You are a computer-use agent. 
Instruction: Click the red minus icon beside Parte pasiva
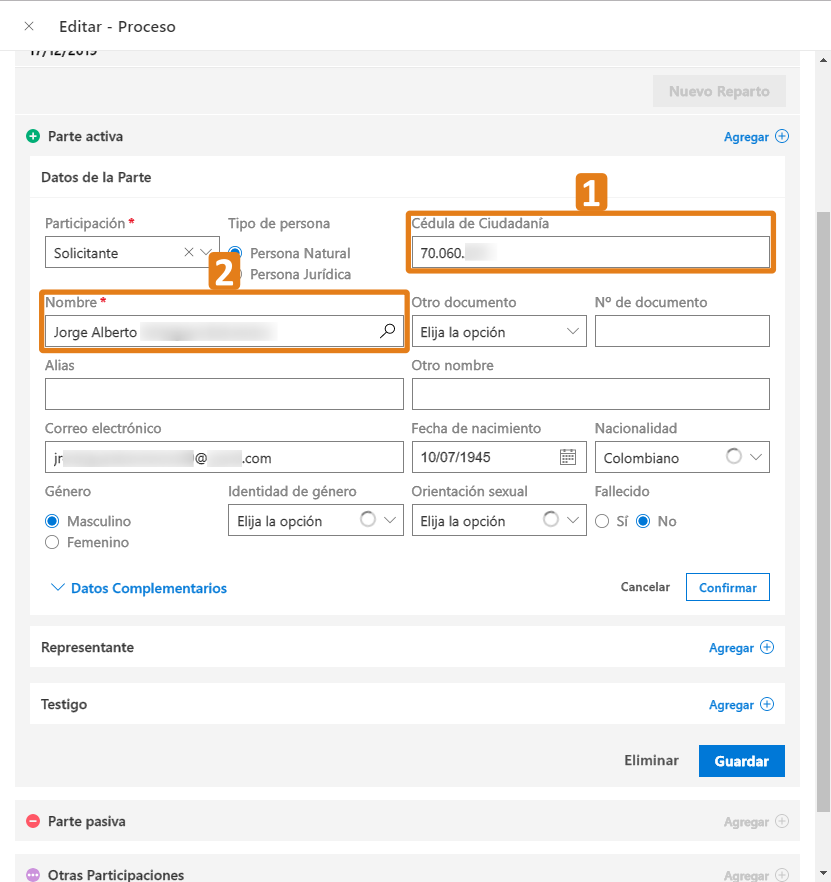tap(33, 821)
